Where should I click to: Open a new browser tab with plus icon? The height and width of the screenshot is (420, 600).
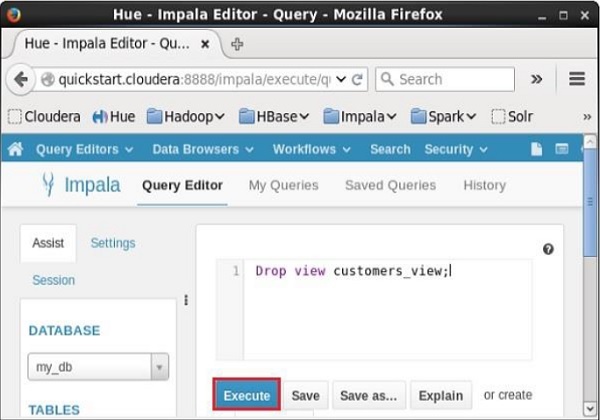(237, 44)
